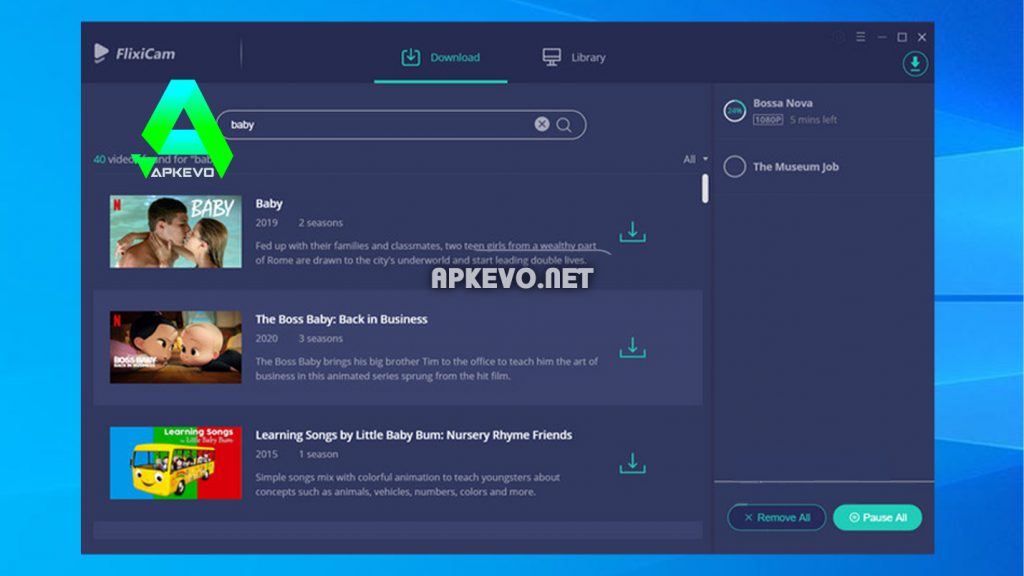Close the FlixiCam window
This screenshot has height=576, width=1024.
pyautogui.click(x=922, y=37)
